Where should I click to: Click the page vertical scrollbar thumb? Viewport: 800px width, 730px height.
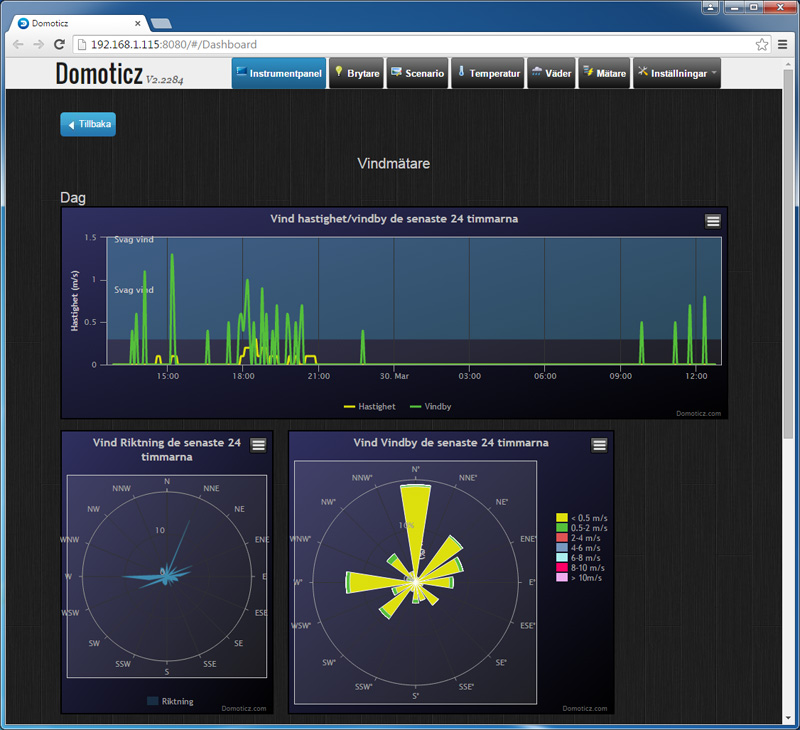(788, 253)
